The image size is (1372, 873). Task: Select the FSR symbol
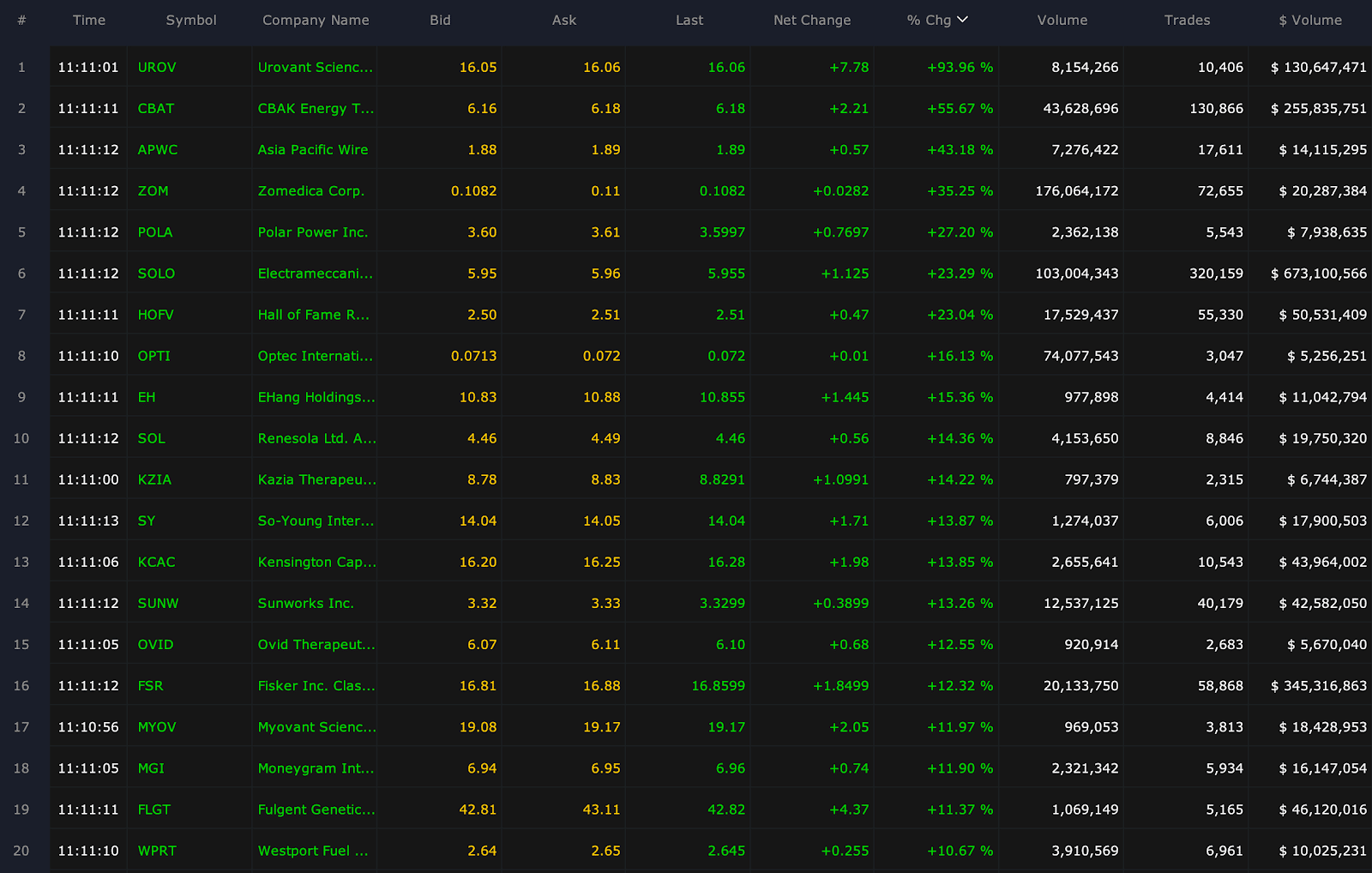pyautogui.click(x=150, y=685)
